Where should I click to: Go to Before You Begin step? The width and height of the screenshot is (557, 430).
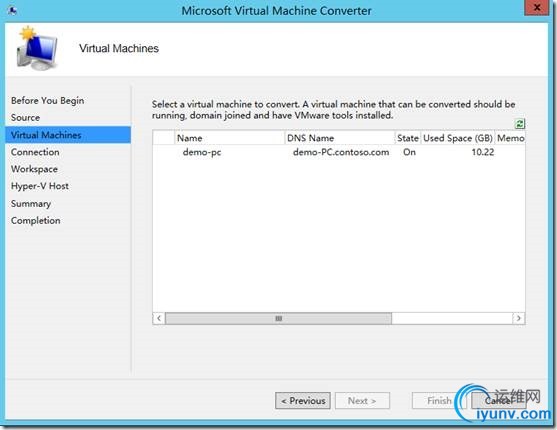pyautogui.click(x=48, y=101)
